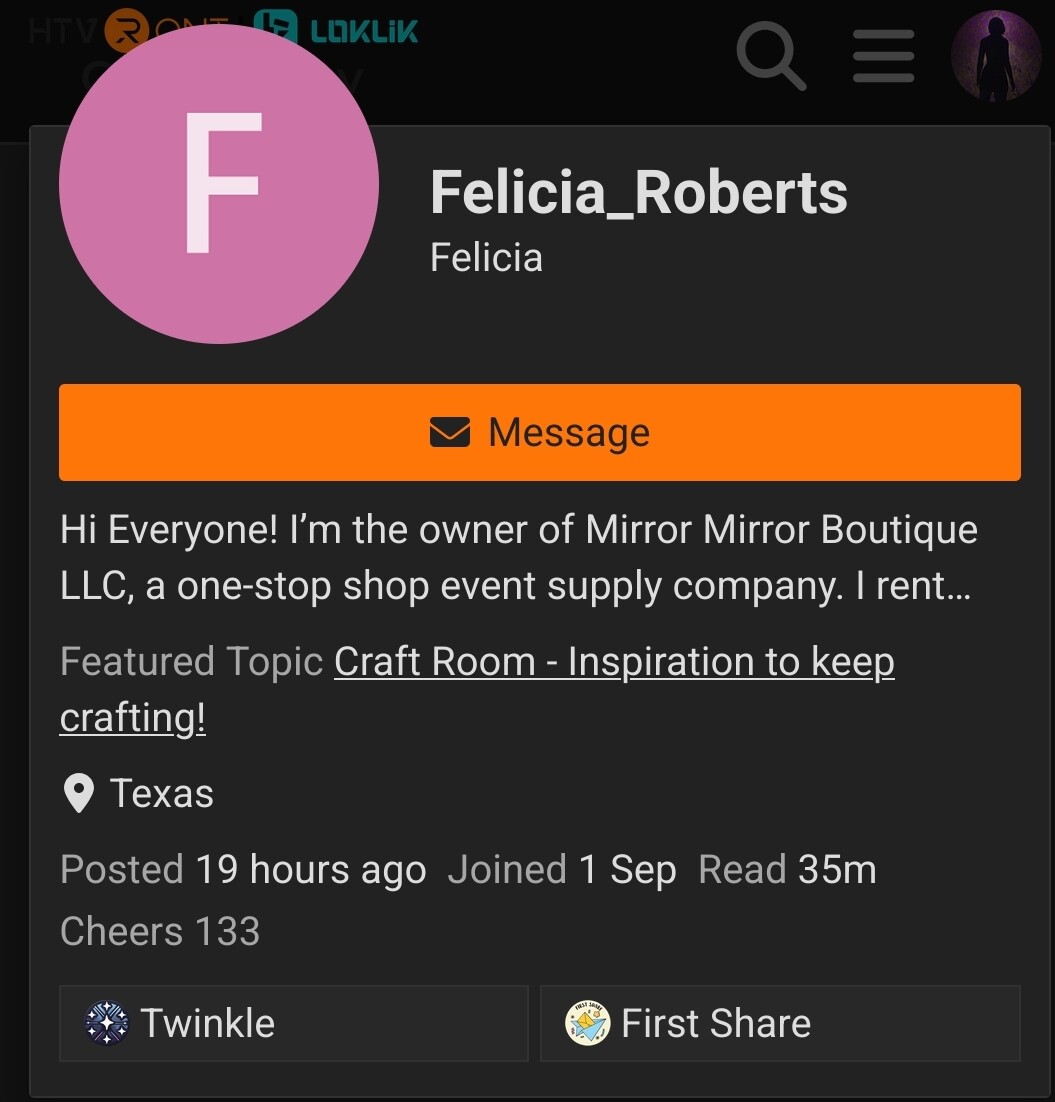The image size is (1055, 1102).
Task: Click the envelope icon on Message button
Action: pos(449,433)
